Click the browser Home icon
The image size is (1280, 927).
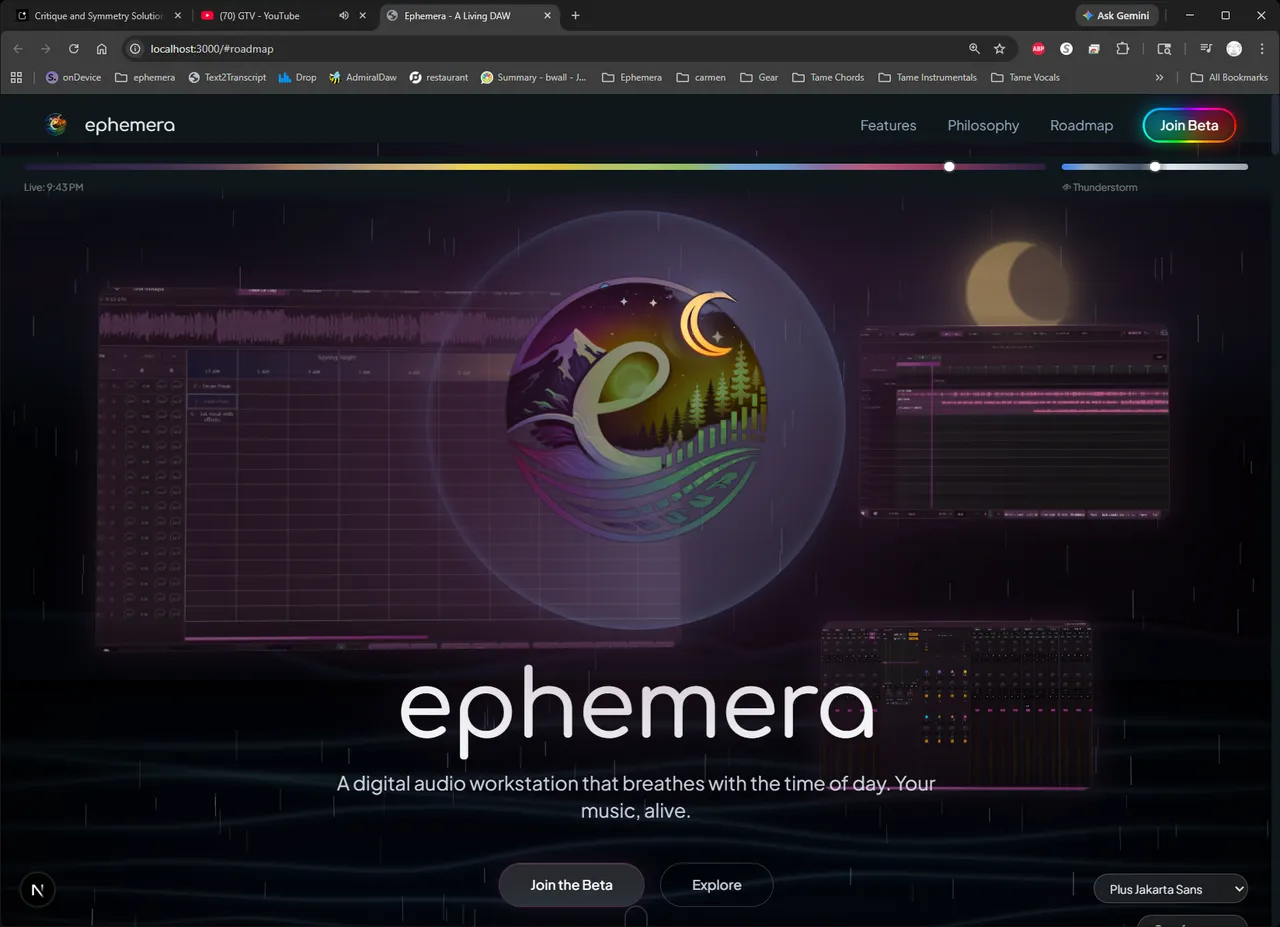point(101,49)
